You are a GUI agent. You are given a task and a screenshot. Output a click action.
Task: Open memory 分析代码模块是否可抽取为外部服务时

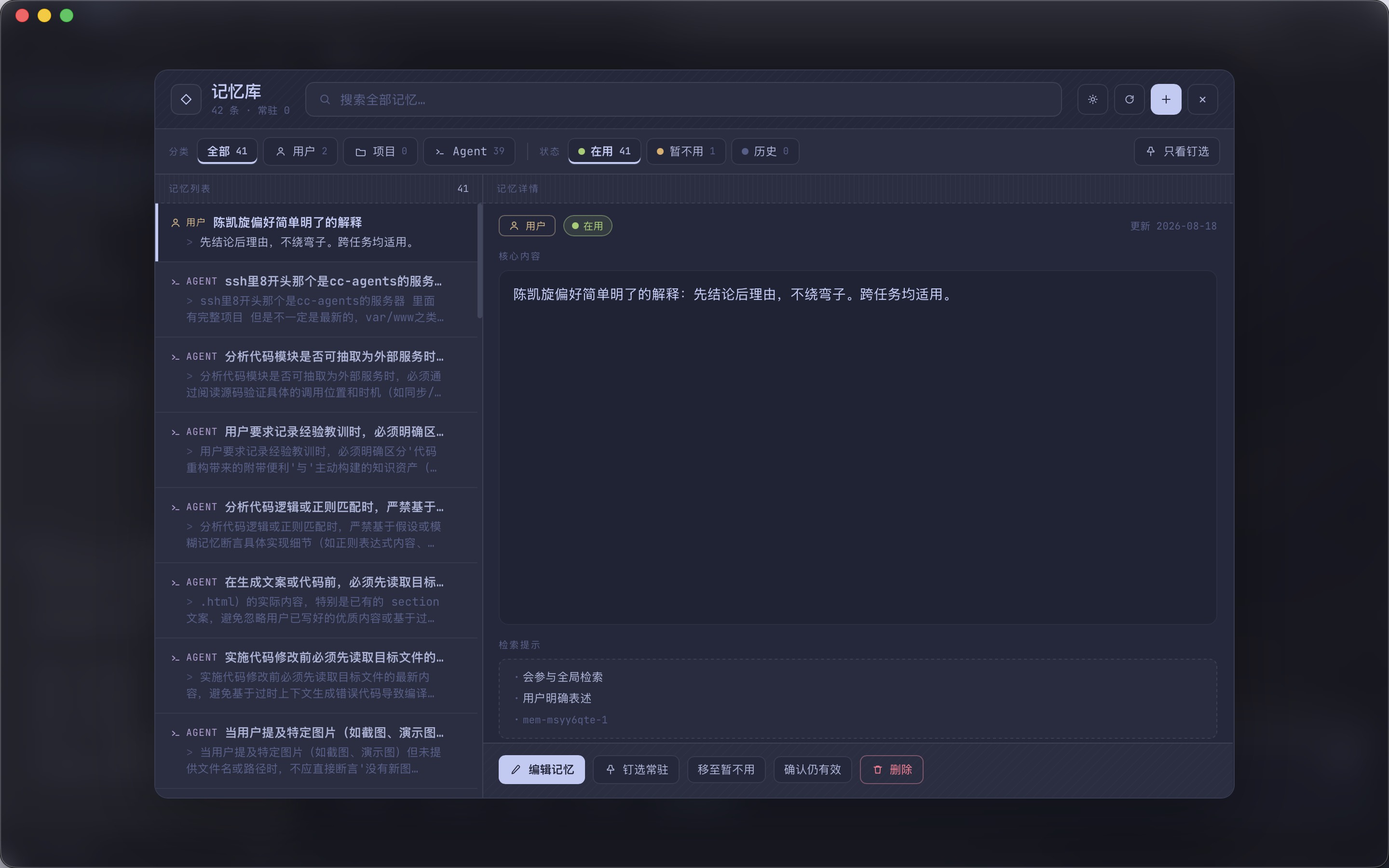pyautogui.click(x=317, y=374)
